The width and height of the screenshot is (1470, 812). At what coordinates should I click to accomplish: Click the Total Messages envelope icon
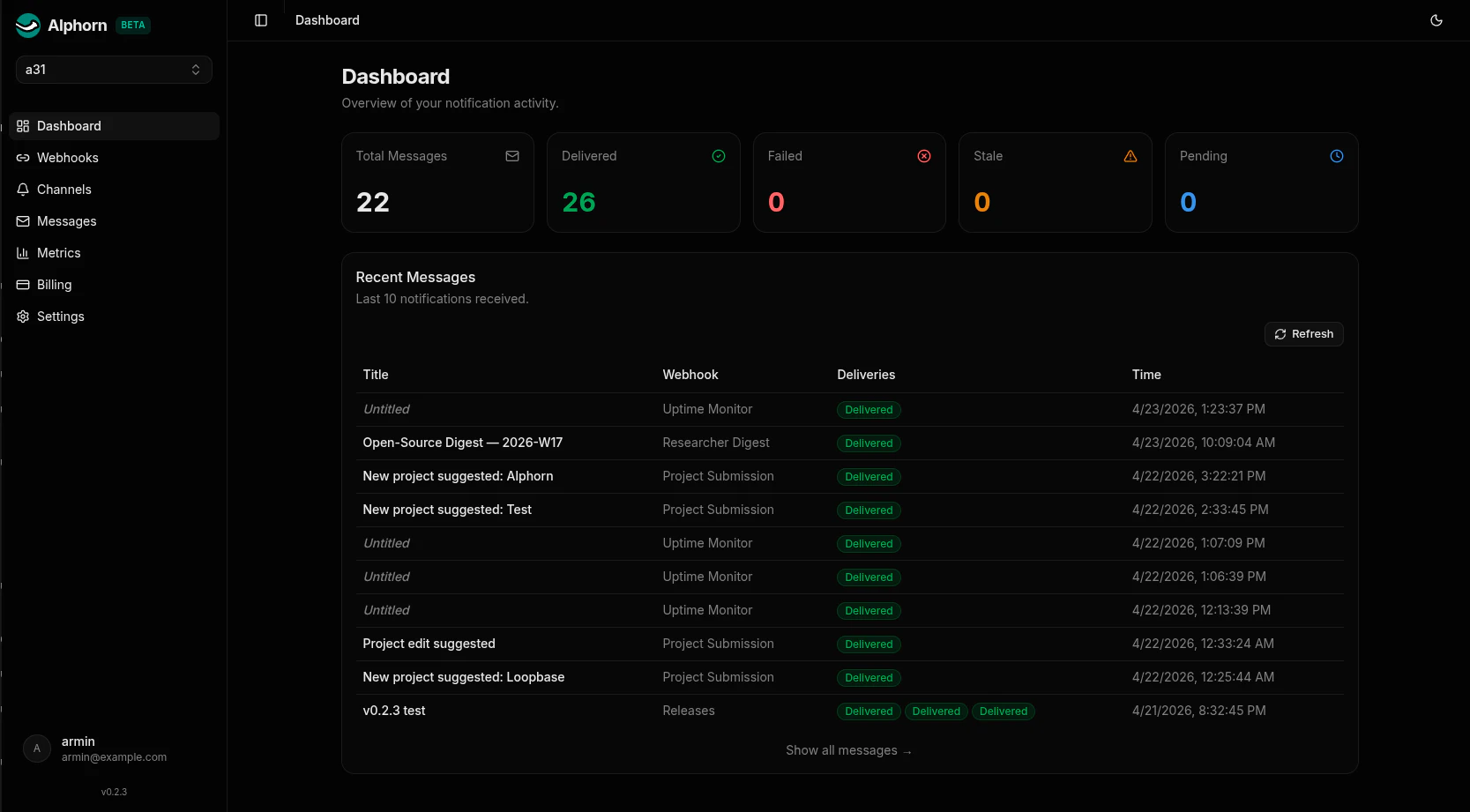pos(512,156)
